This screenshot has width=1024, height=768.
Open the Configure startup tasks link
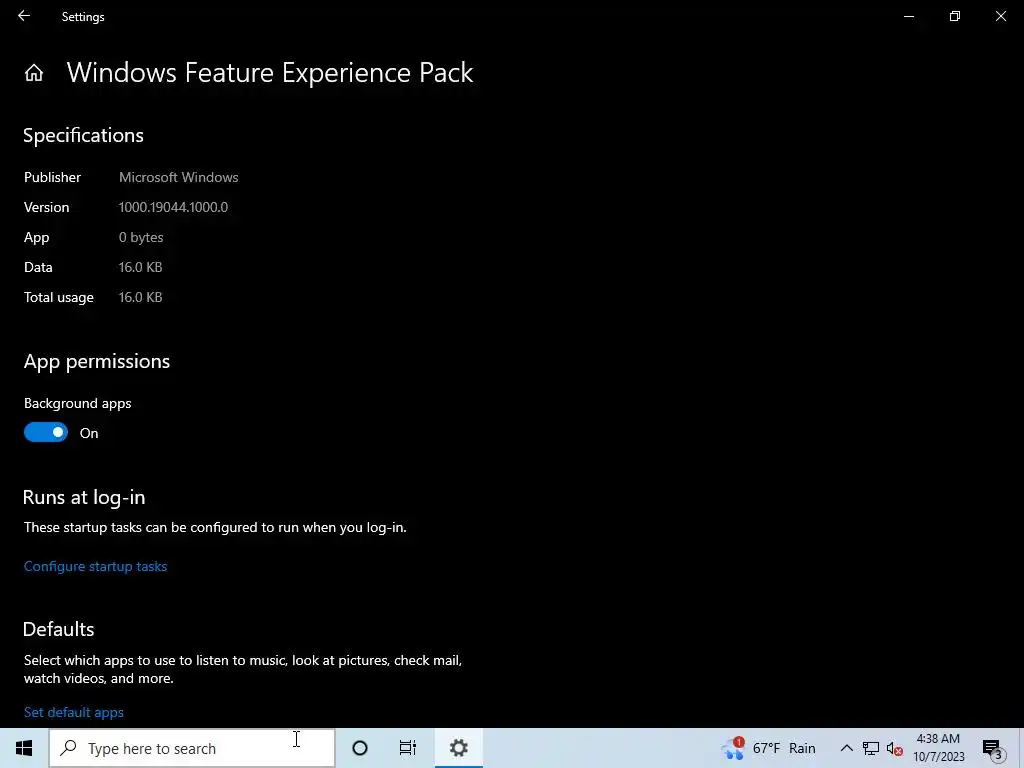(x=95, y=566)
